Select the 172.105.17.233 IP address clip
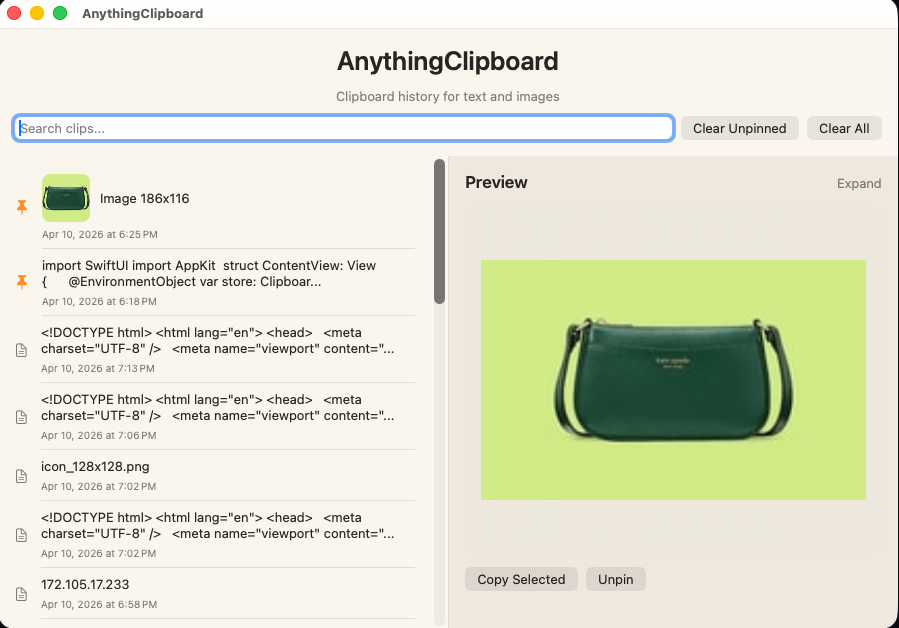The height and width of the screenshot is (628, 899). tap(85, 584)
